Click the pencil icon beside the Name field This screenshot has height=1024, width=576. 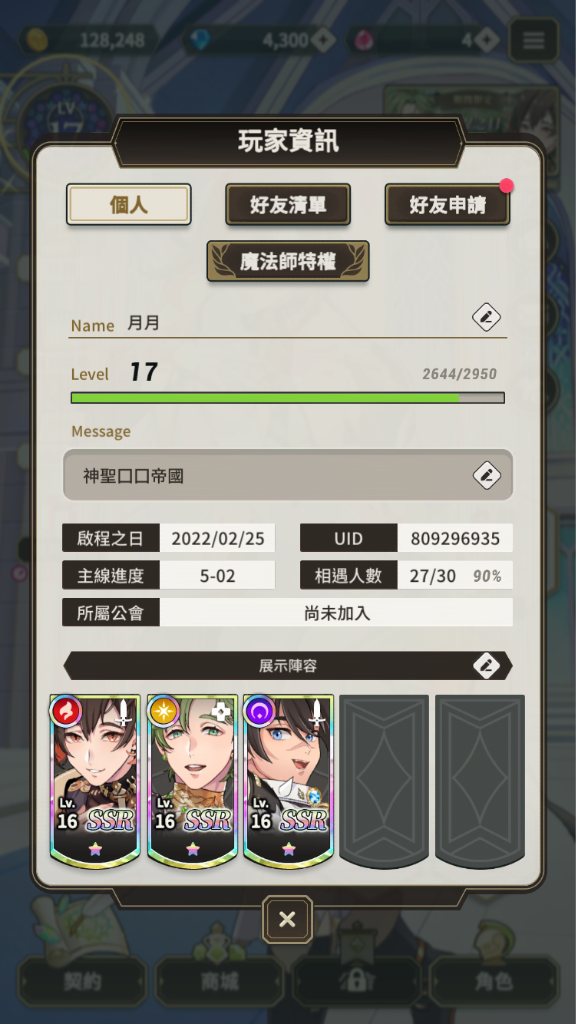[487, 318]
